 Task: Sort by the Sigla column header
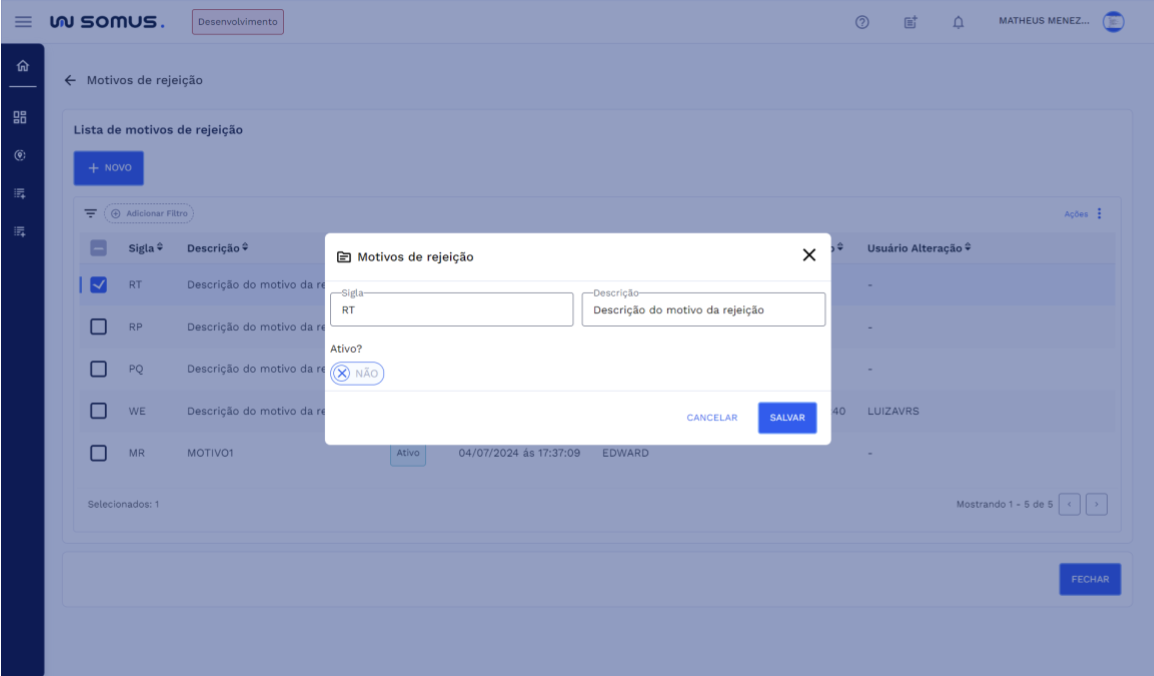click(145, 248)
